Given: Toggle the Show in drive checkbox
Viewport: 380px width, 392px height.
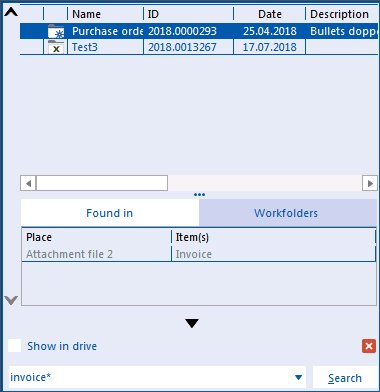Looking at the screenshot, I should coord(15,346).
